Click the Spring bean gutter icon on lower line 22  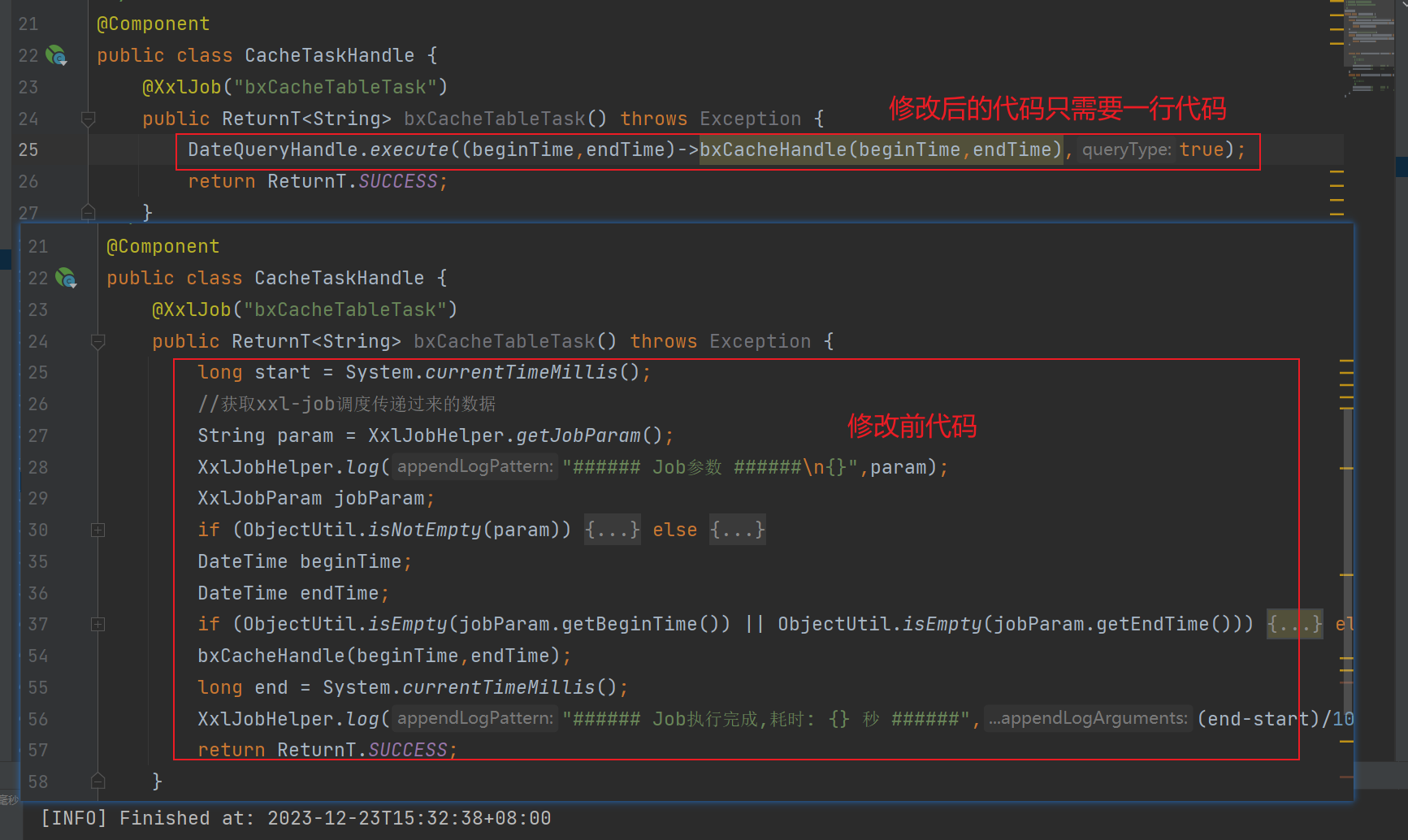(x=66, y=278)
